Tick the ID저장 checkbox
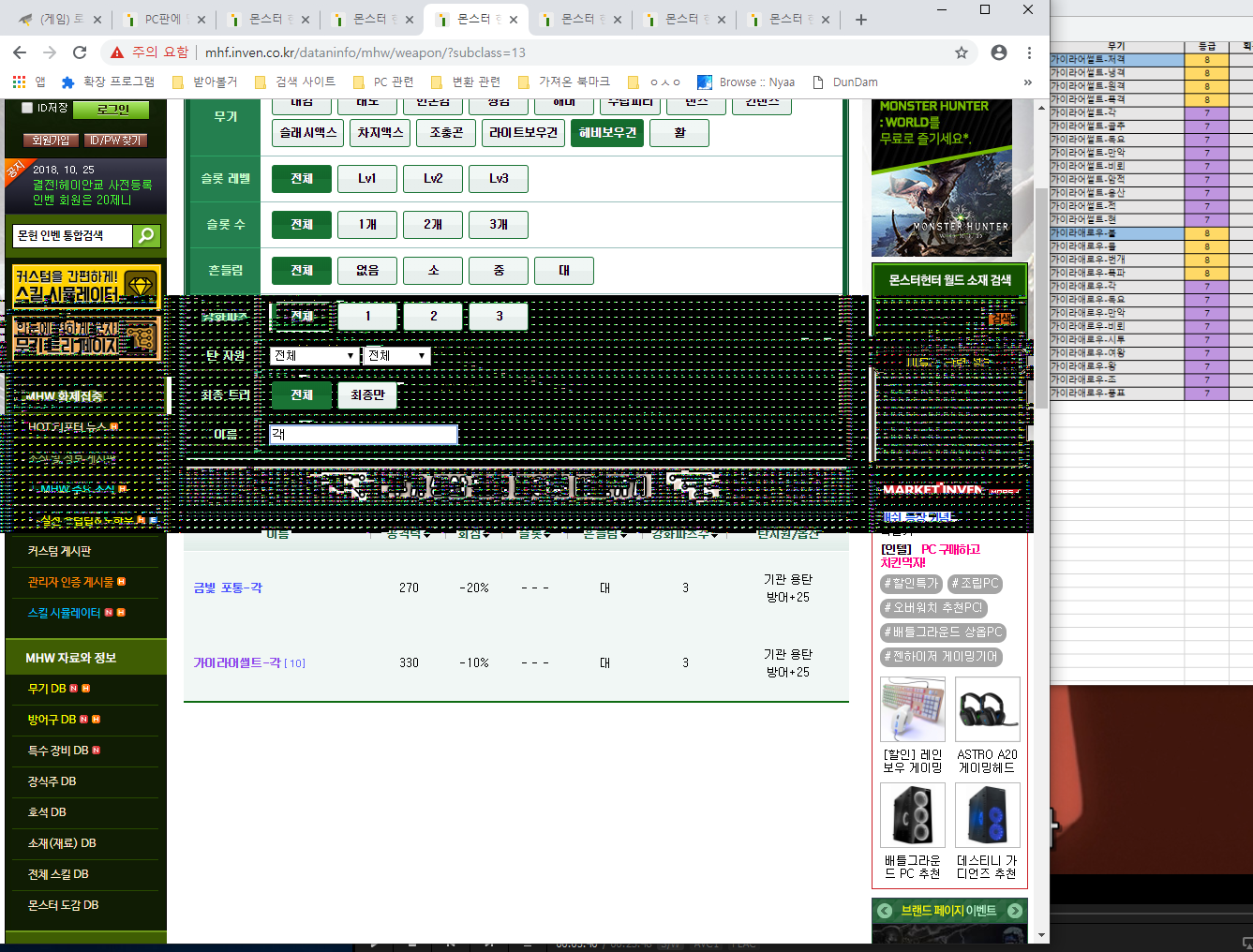Image resolution: width=1253 pixels, height=952 pixels. (27, 108)
